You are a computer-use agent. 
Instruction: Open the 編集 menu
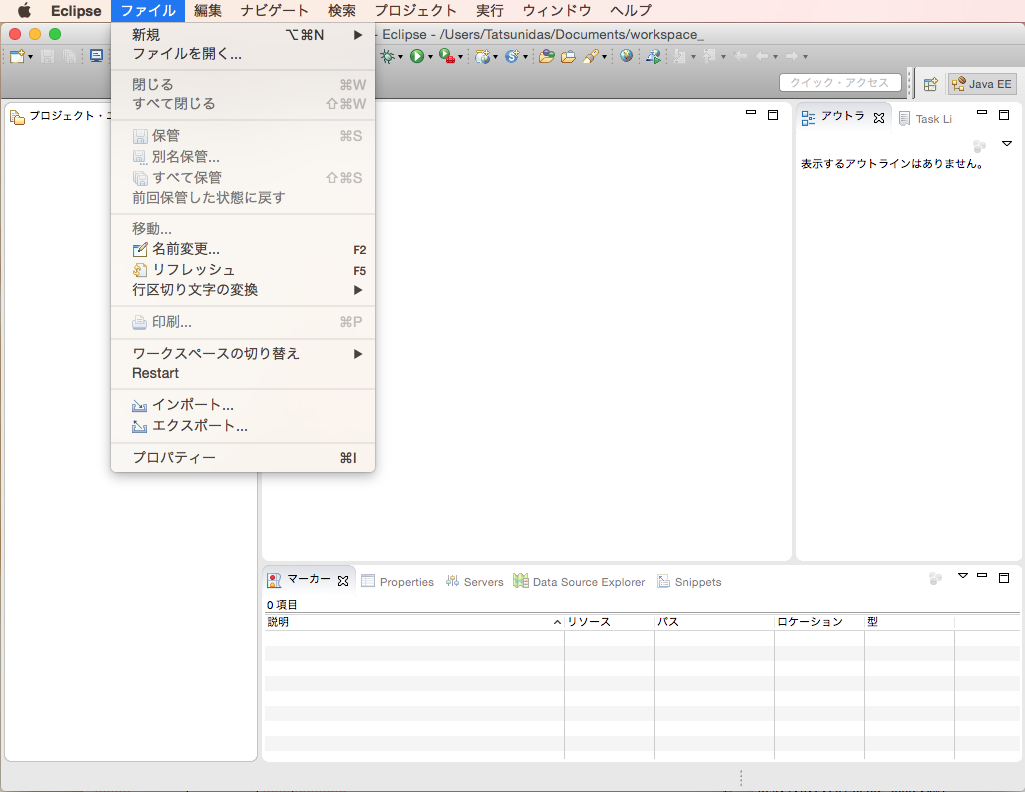point(208,10)
